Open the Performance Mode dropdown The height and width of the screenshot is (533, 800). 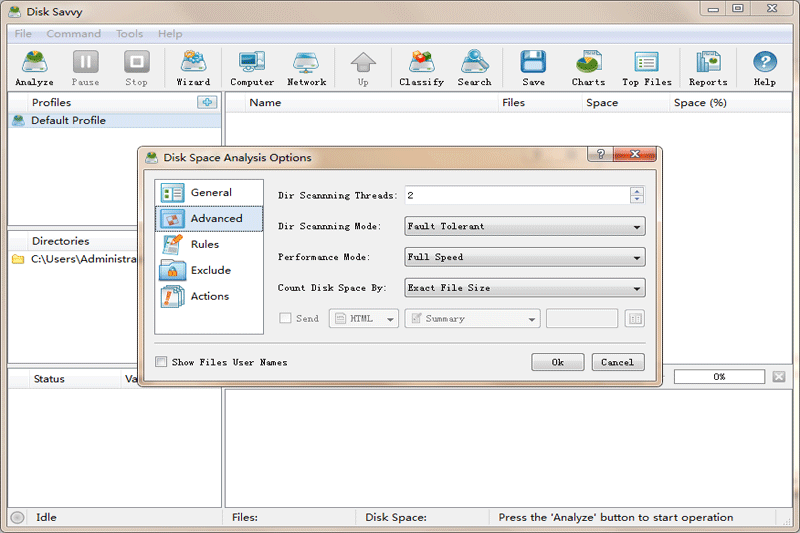coord(524,257)
